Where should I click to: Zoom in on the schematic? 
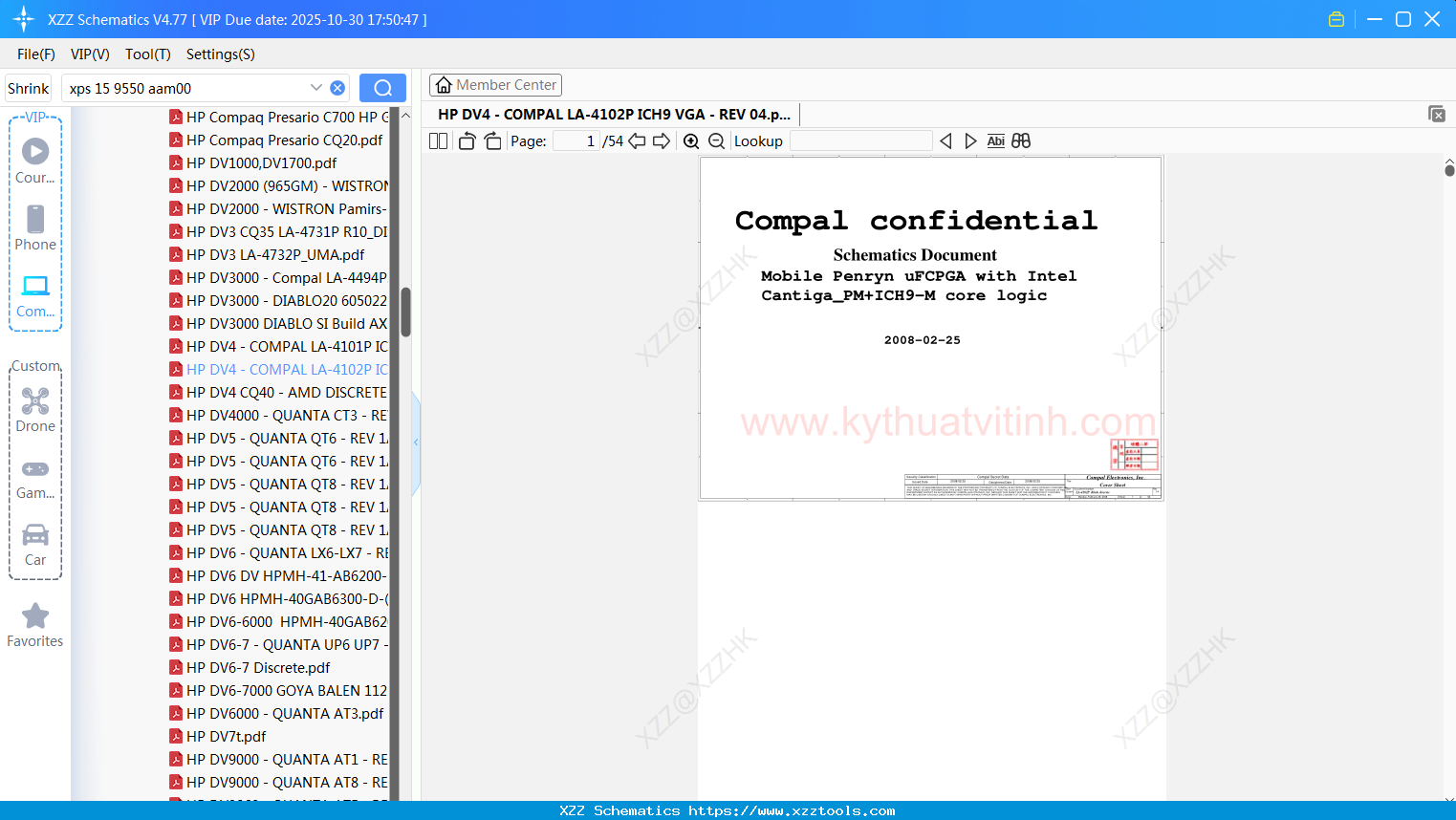[691, 140]
